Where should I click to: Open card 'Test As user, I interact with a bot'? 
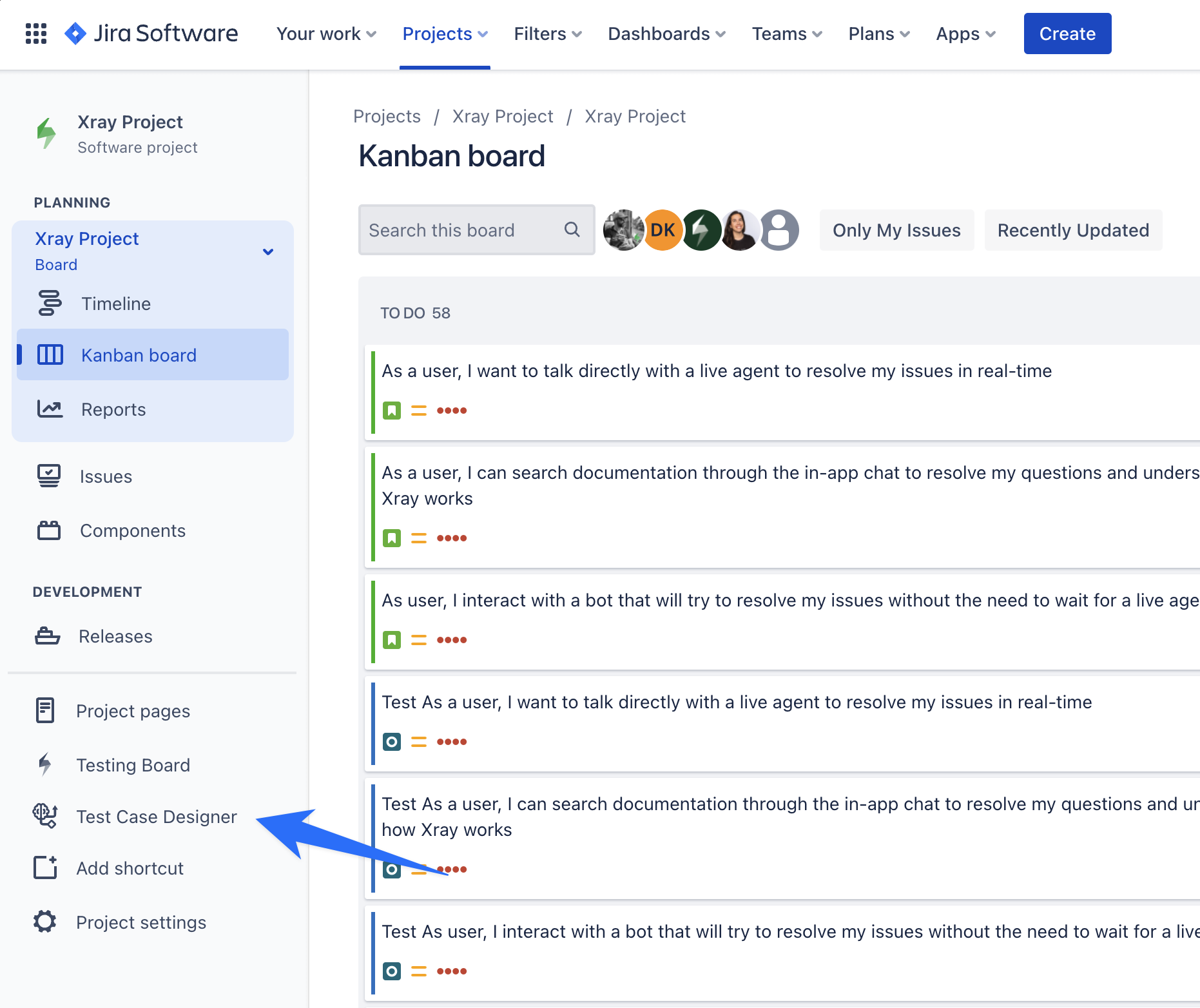[783, 954]
